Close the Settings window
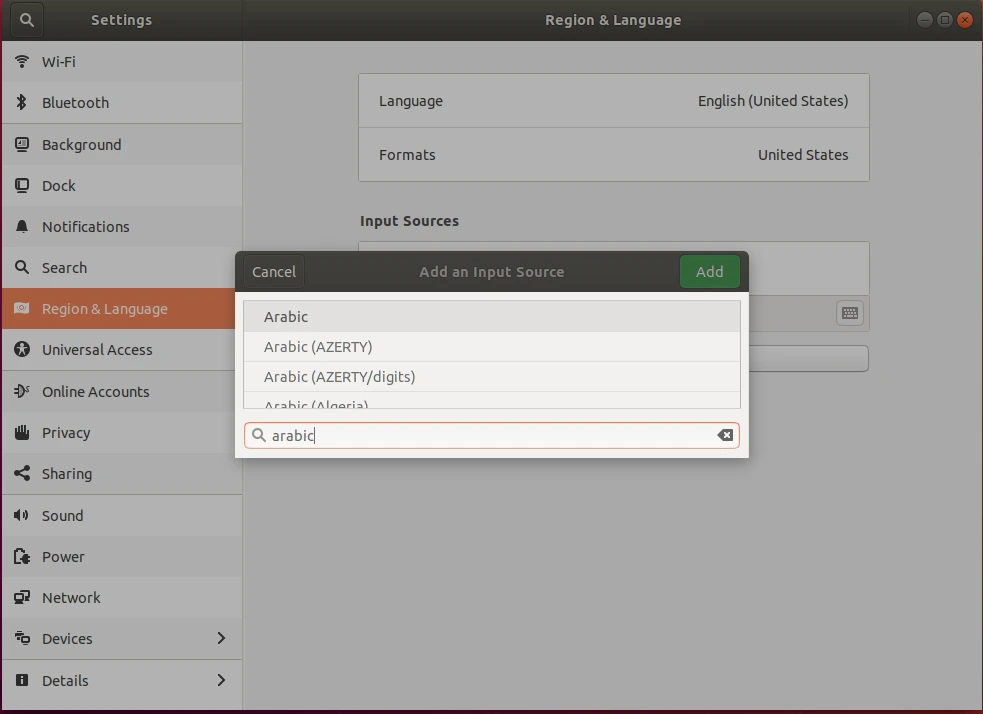 (x=965, y=20)
